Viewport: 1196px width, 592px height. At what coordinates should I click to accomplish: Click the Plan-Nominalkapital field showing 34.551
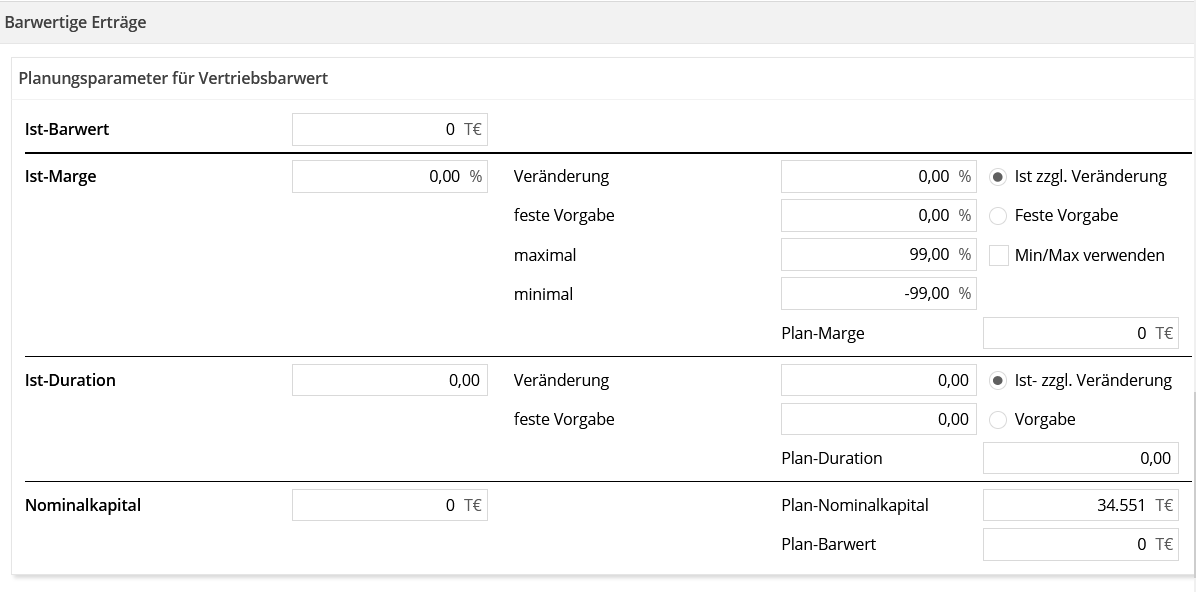click(x=1081, y=505)
